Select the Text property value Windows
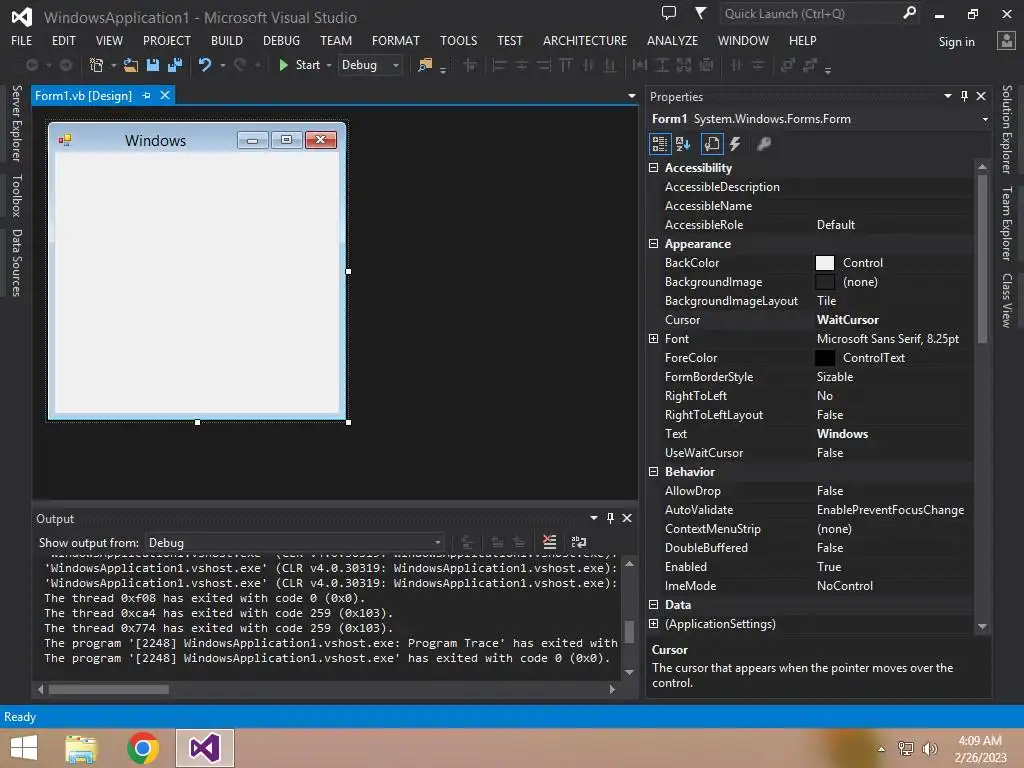 click(842, 434)
